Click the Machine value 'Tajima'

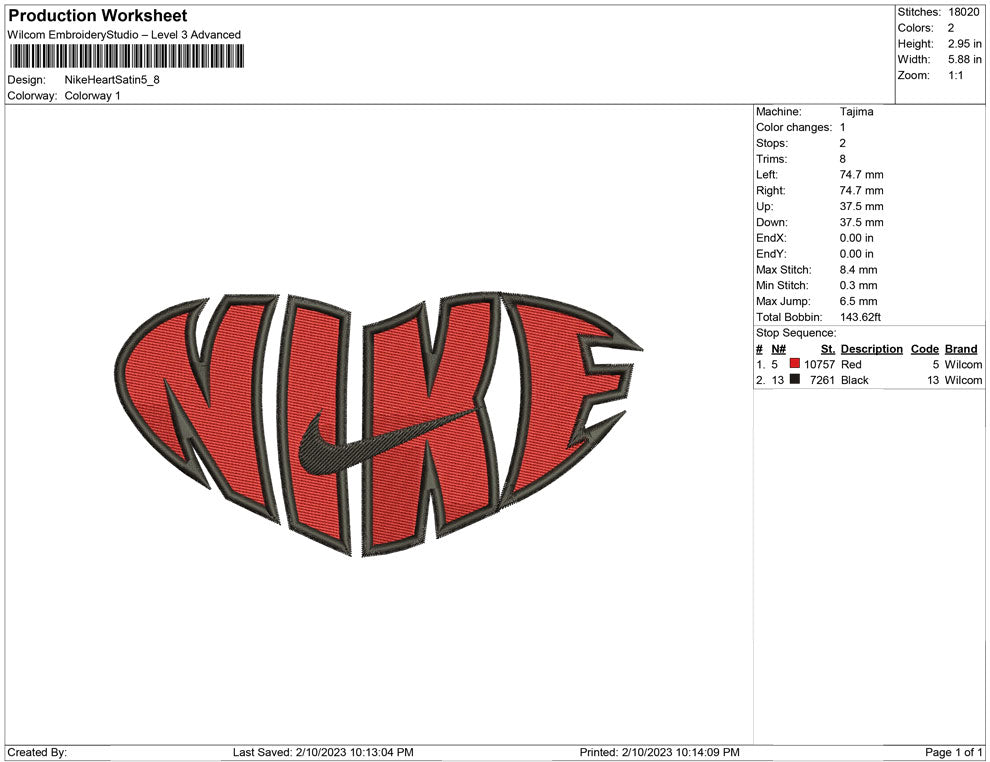click(x=856, y=112)
